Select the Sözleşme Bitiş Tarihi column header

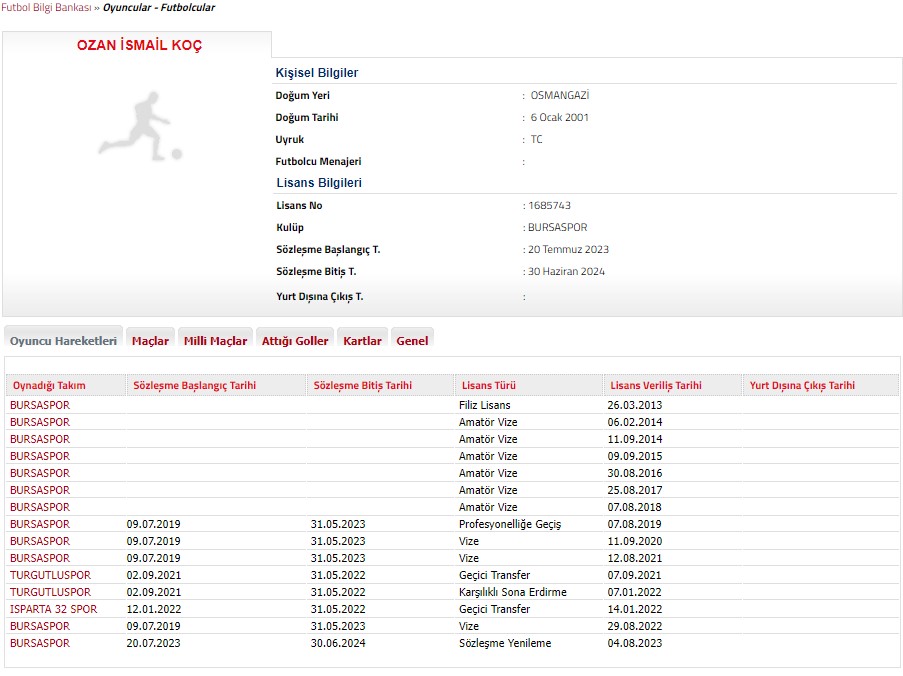click(362, 386)
